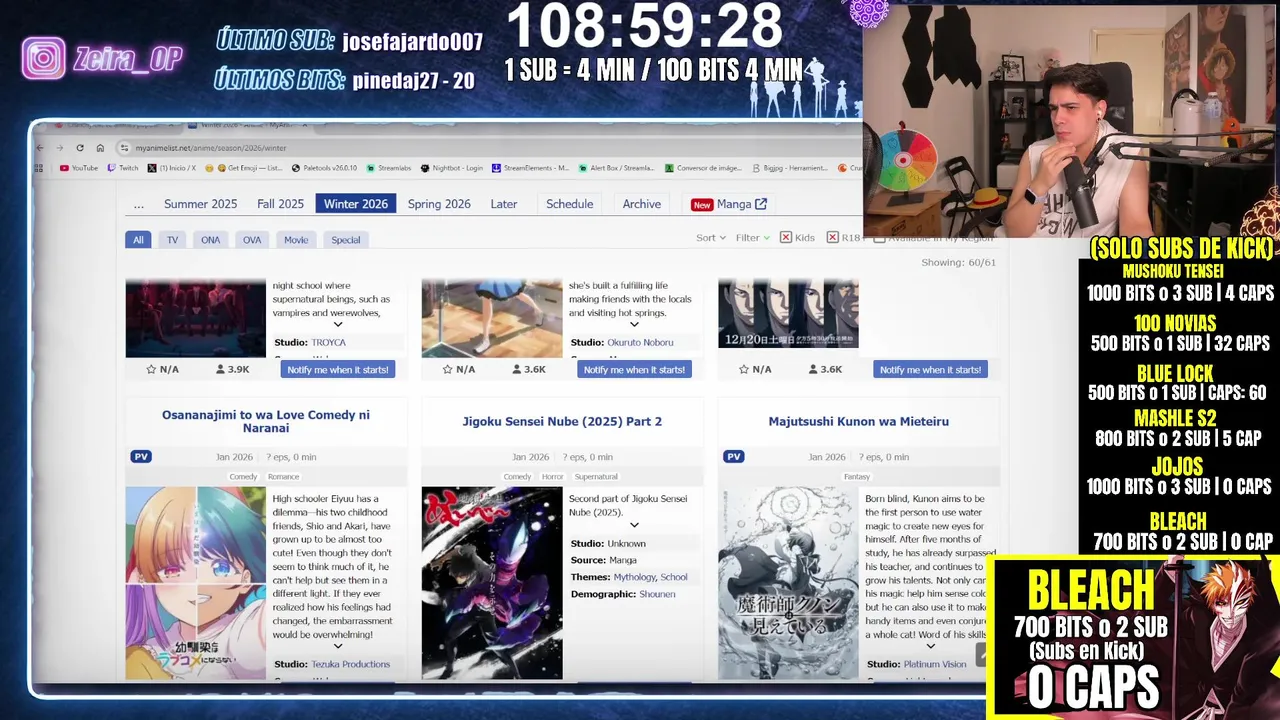The image size is (1280, 720).
Task: Open the apps grid in bookmarks bar
Action: point(41,168)
